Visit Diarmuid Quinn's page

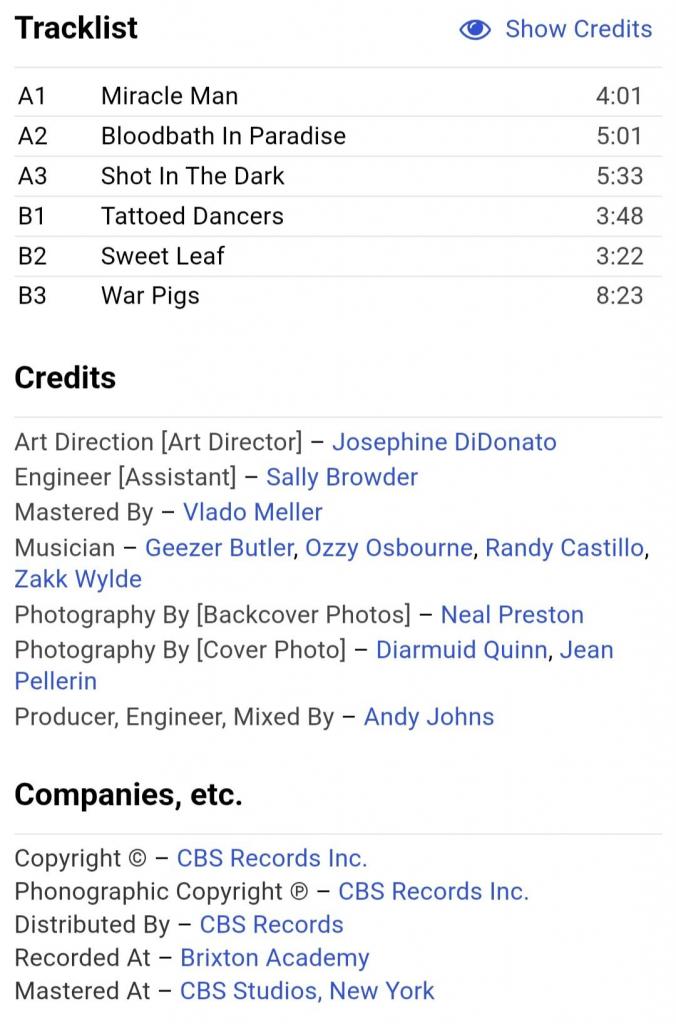[x=462, y=650]
